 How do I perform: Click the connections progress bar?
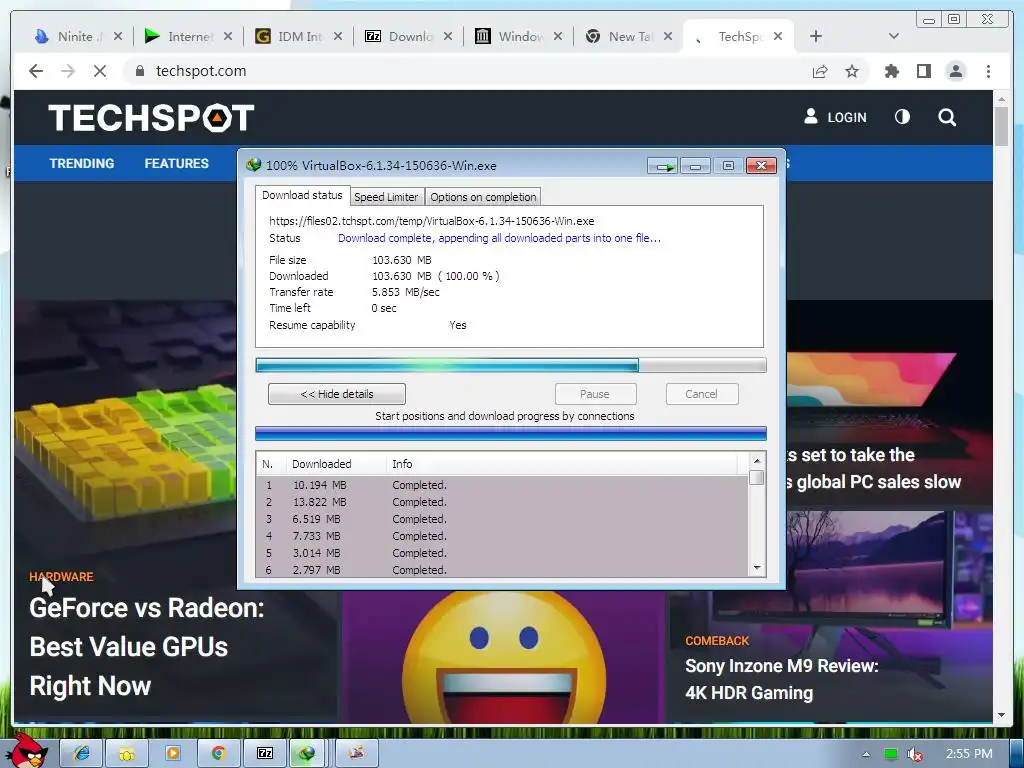(x=511, y=433)
